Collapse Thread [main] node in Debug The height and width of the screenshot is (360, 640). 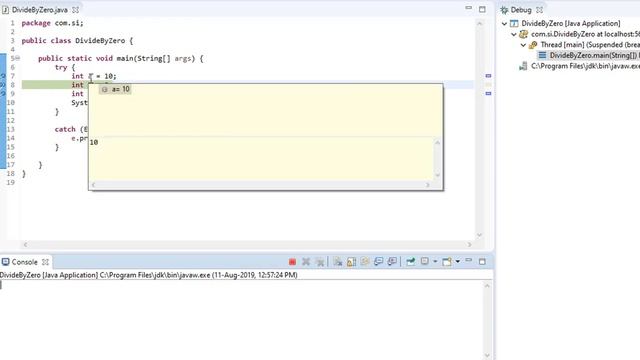[523, 45]
